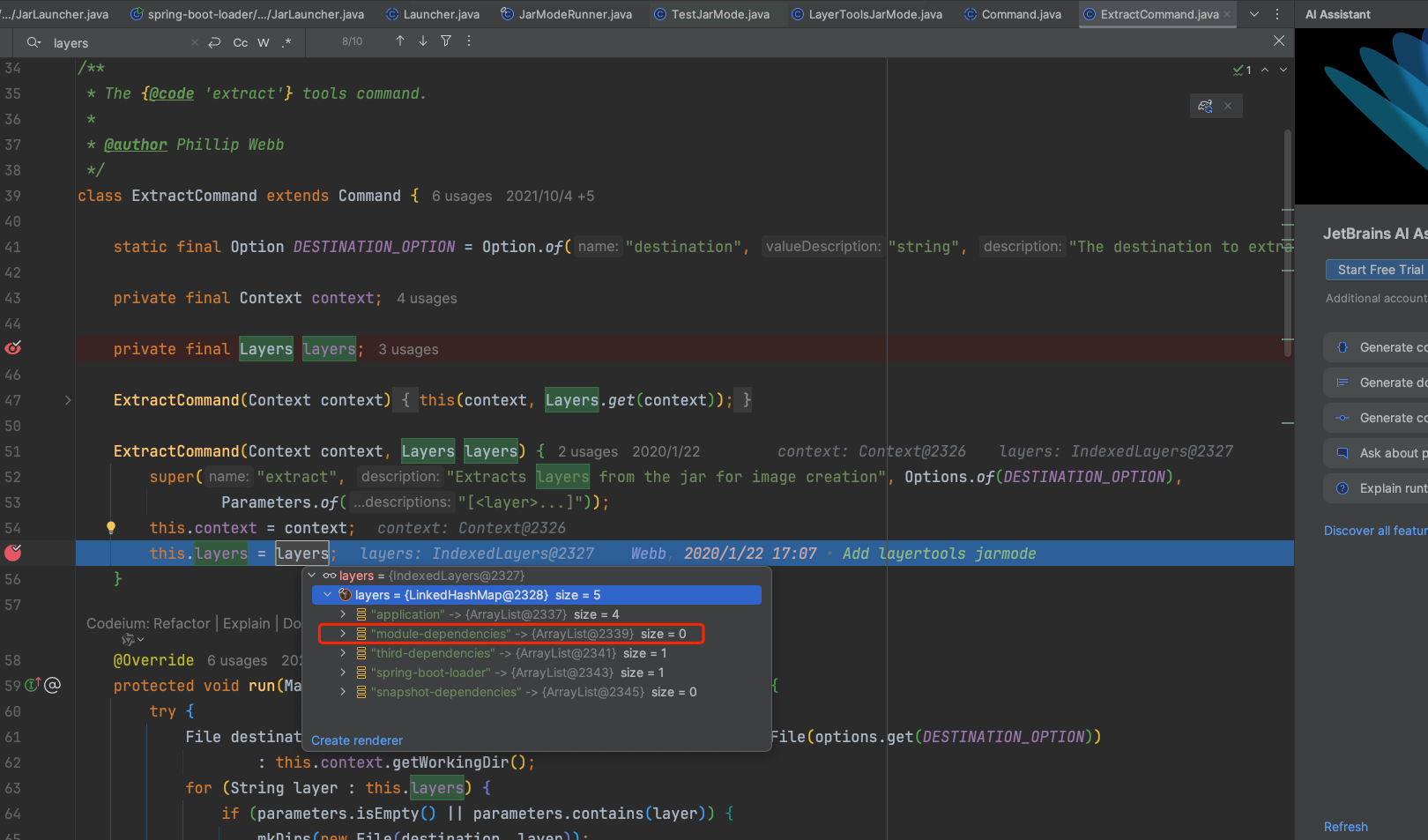Click the line 55 breakpoint marker

[13, 553]
